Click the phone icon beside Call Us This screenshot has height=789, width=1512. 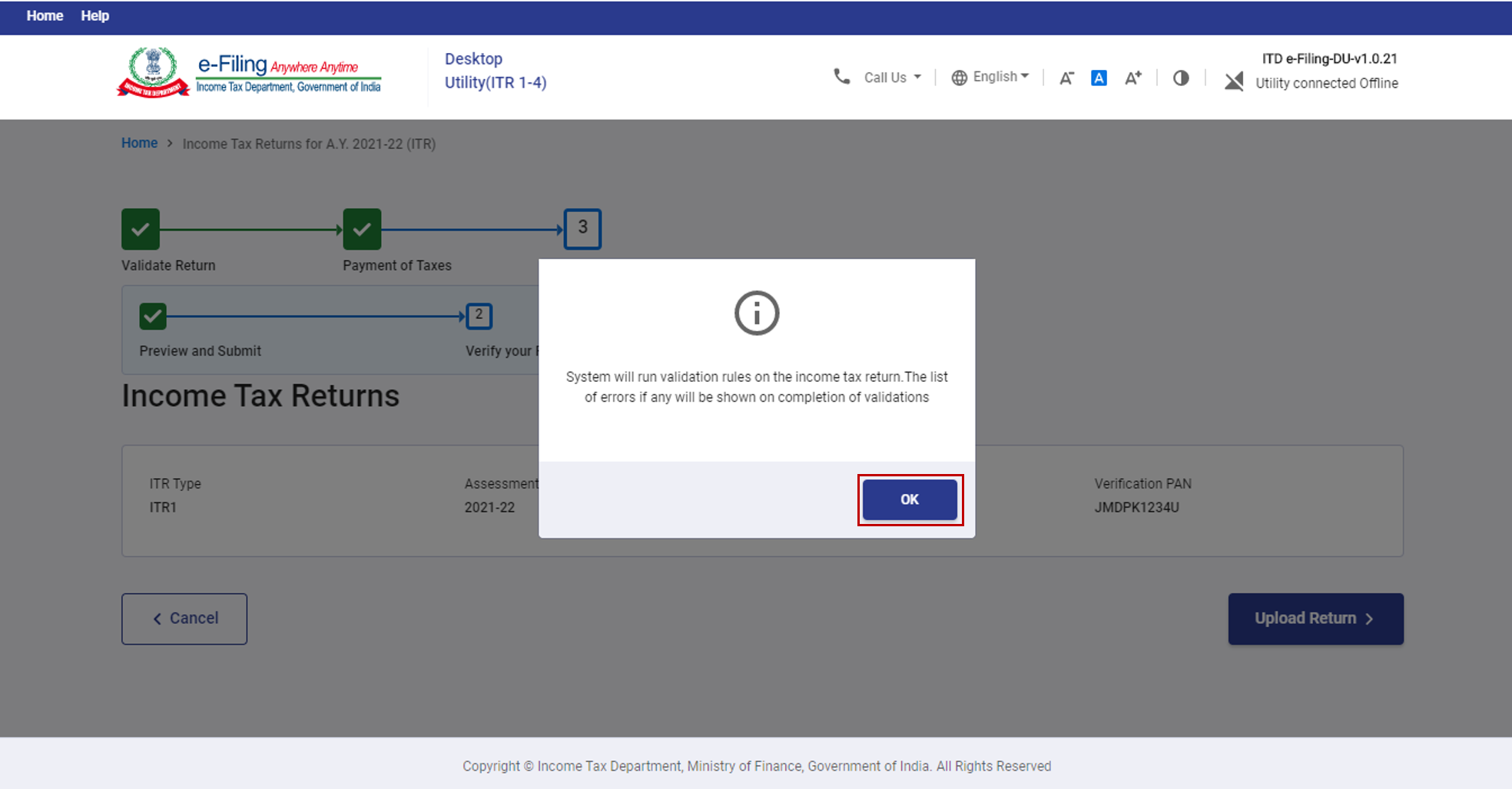[841, 77]
